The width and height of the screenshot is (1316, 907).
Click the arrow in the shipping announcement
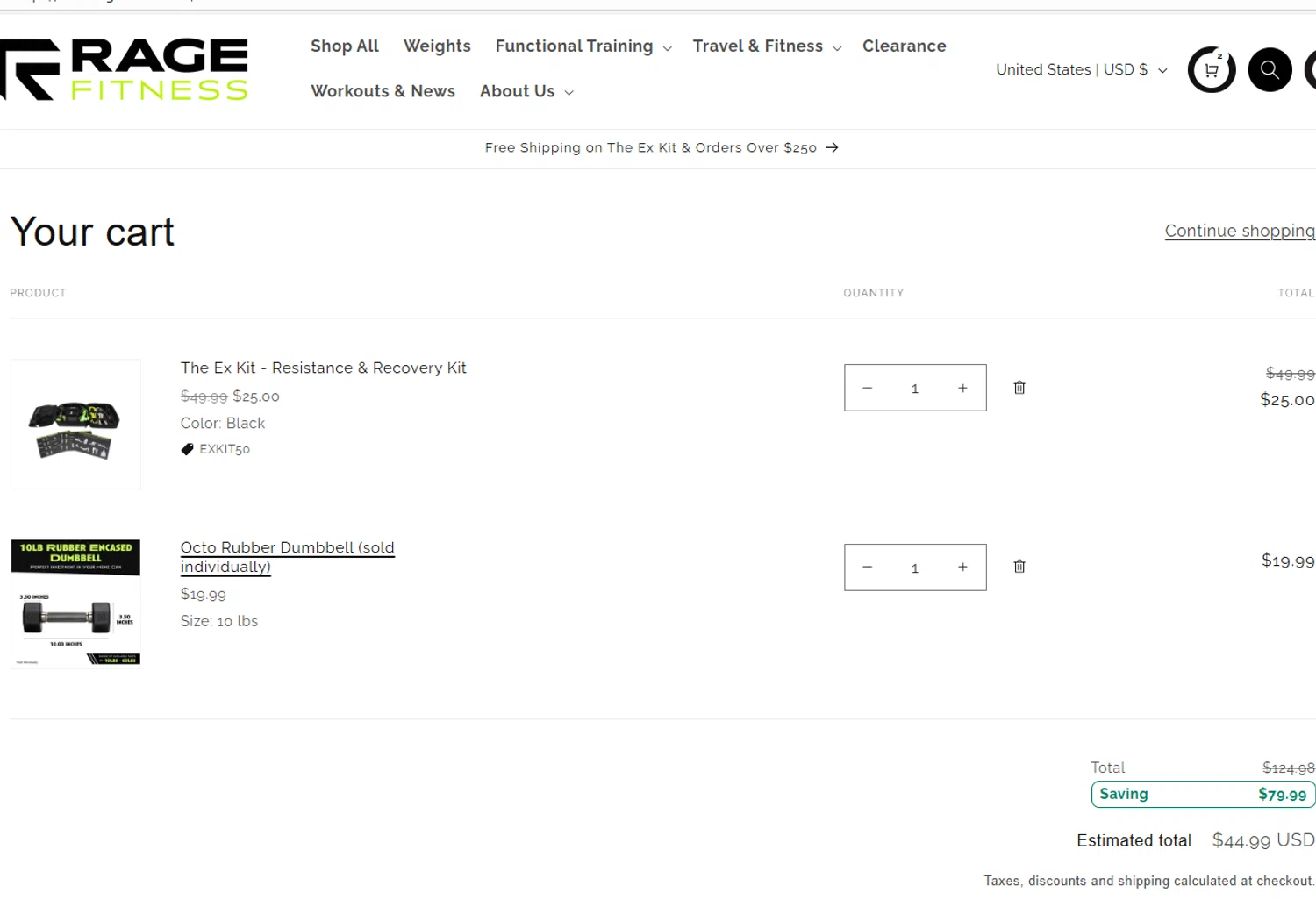point(832,148)
